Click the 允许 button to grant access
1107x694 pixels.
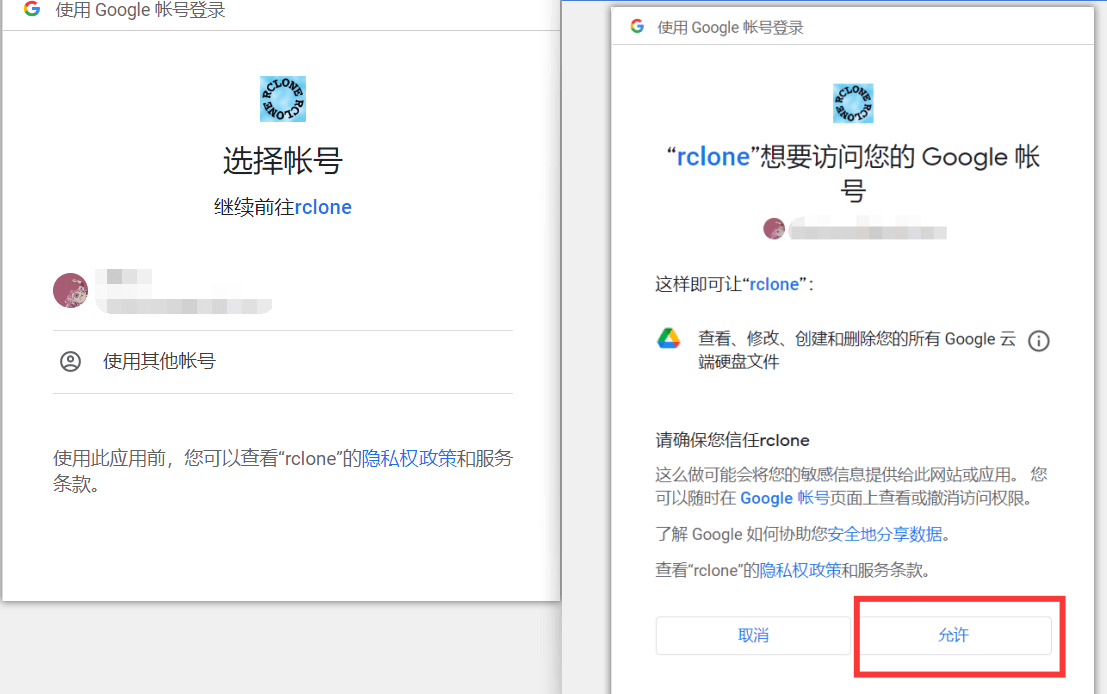pos(953,635)
